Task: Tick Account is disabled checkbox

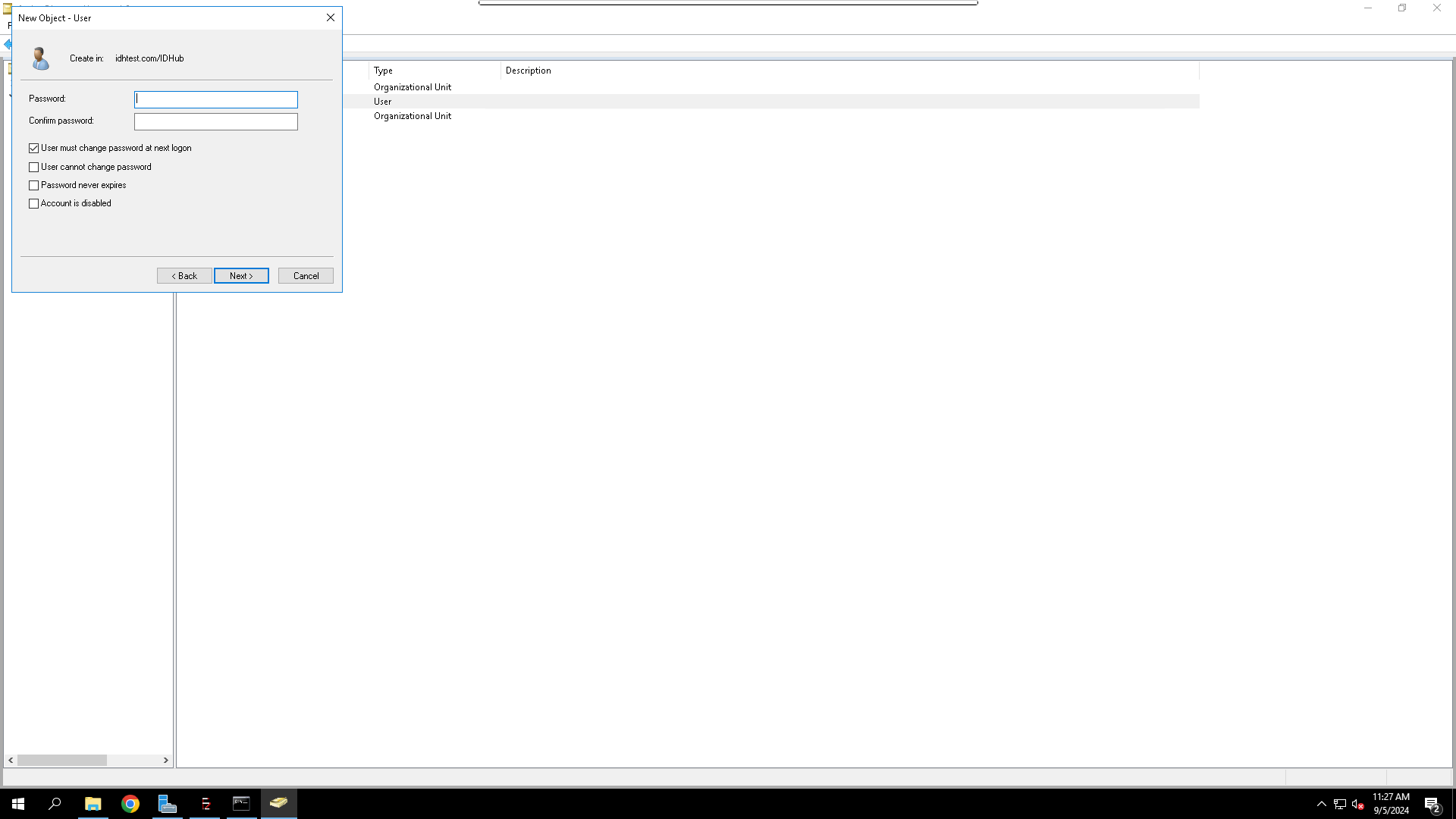Action: tap(34, 203)
